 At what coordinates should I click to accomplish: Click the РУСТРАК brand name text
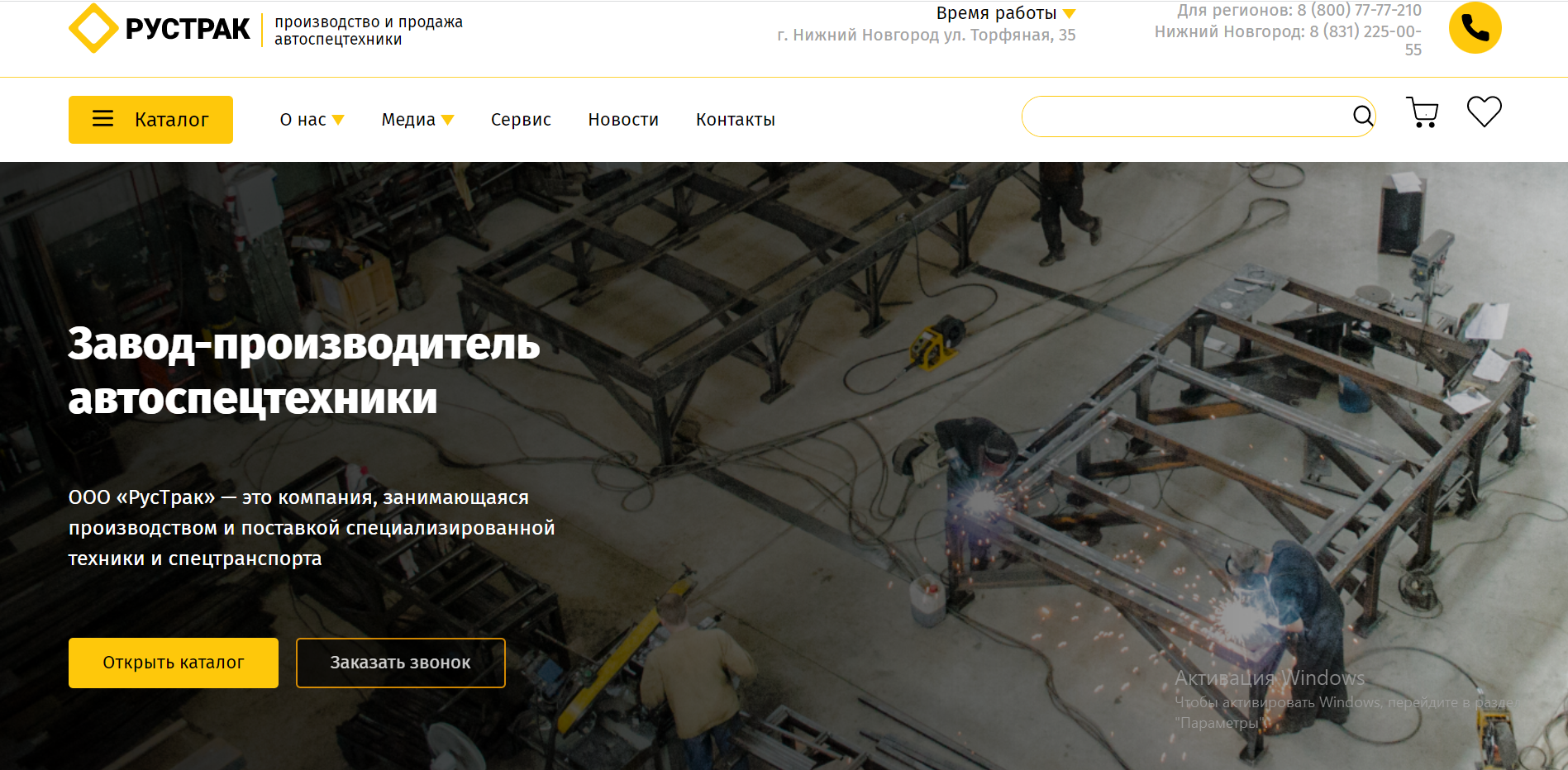click(188, 29)
